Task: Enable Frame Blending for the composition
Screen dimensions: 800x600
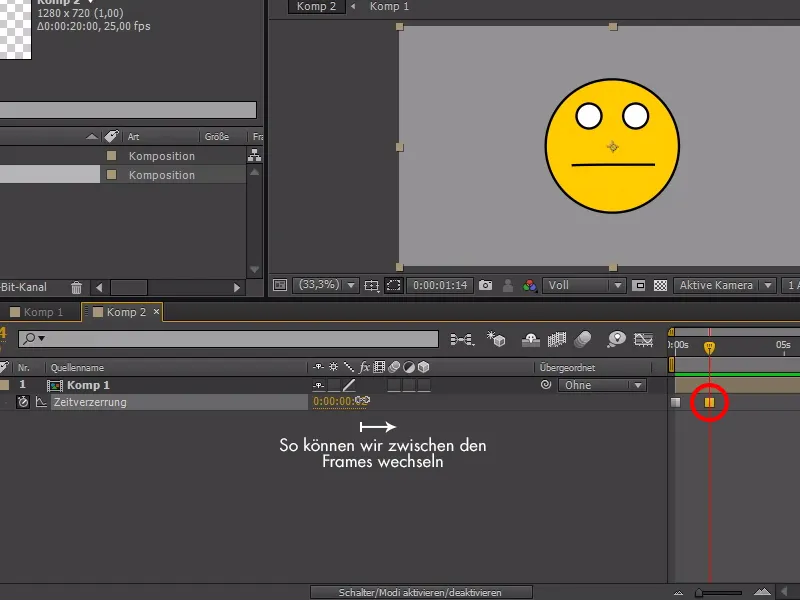Action: click(x=557, y=338)
